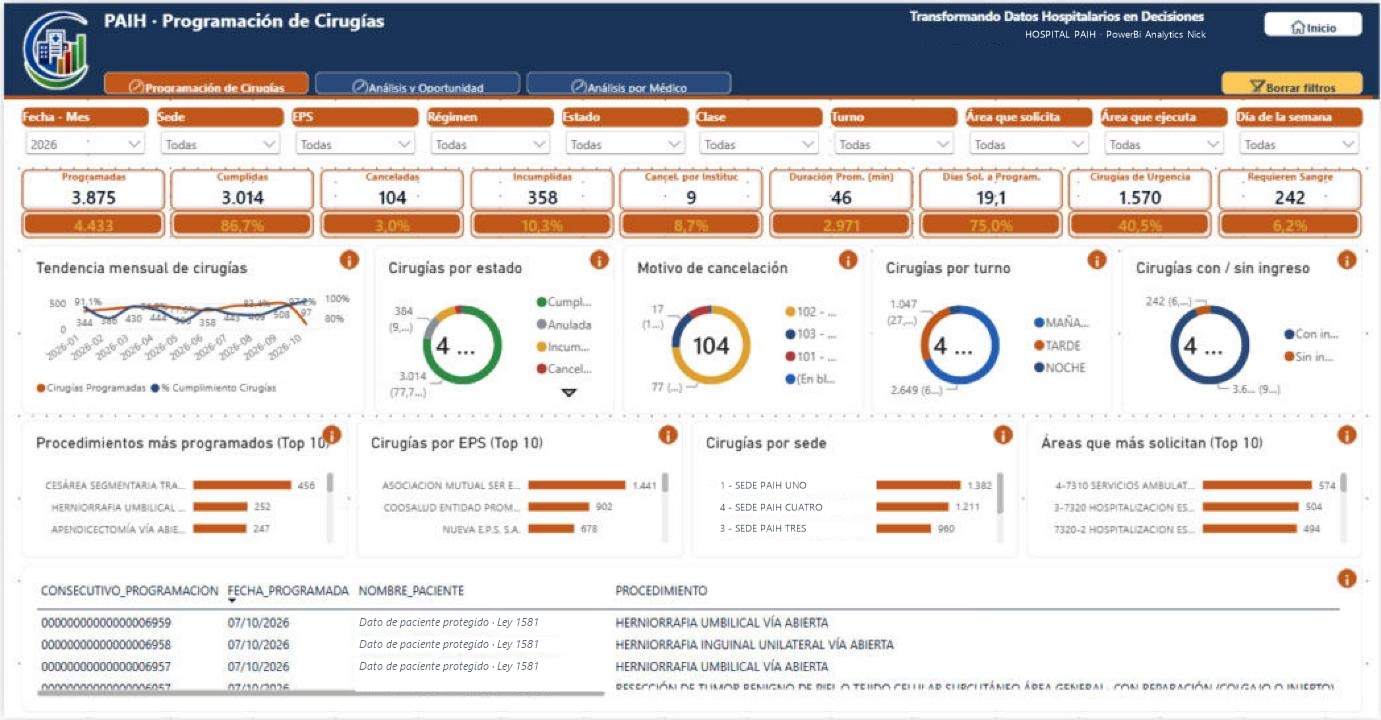Click the table's horizontal scrollbar
The image size is (1381, 720).
[x=321, y=692]
